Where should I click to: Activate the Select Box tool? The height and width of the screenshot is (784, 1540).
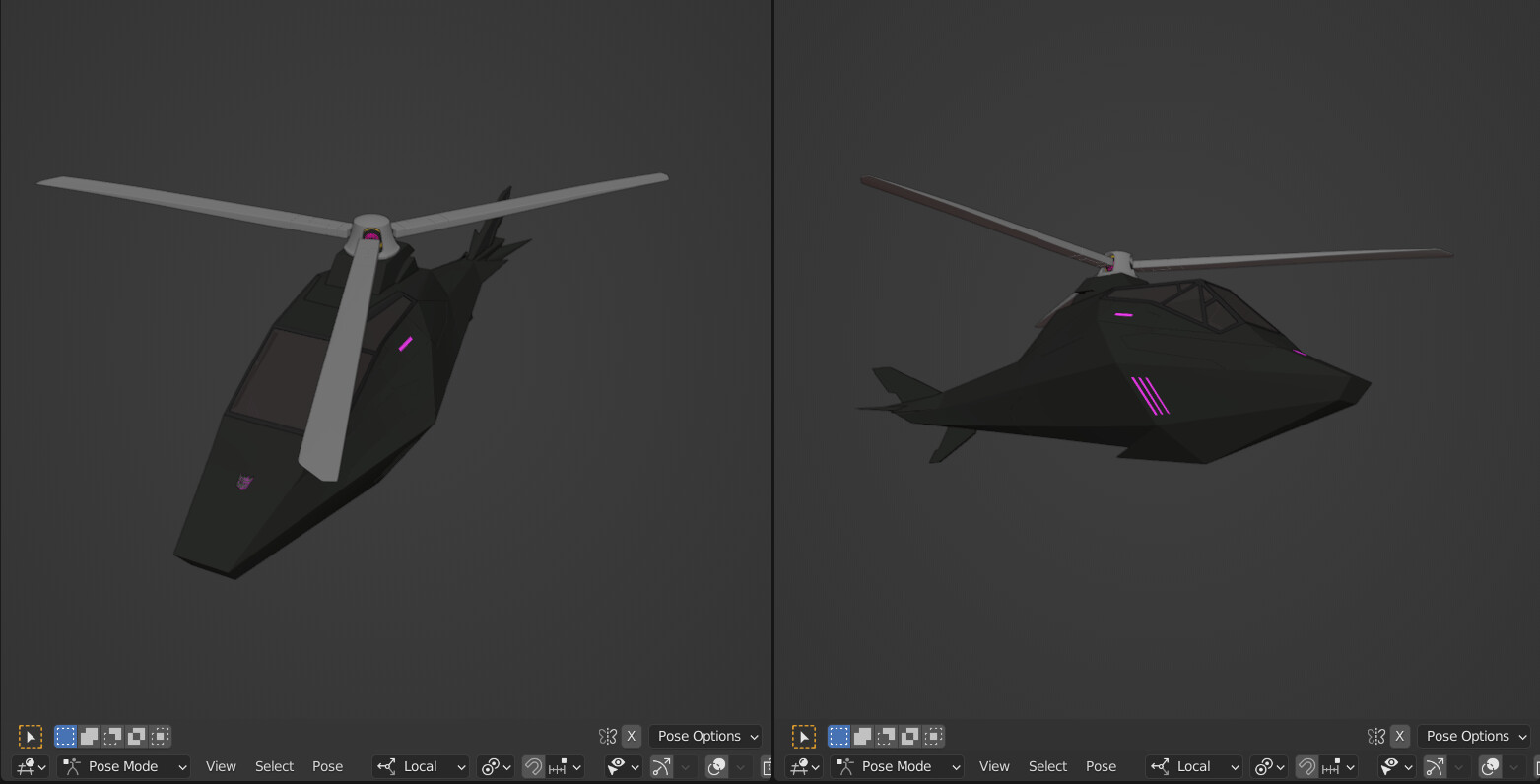[x=65, y=736]
